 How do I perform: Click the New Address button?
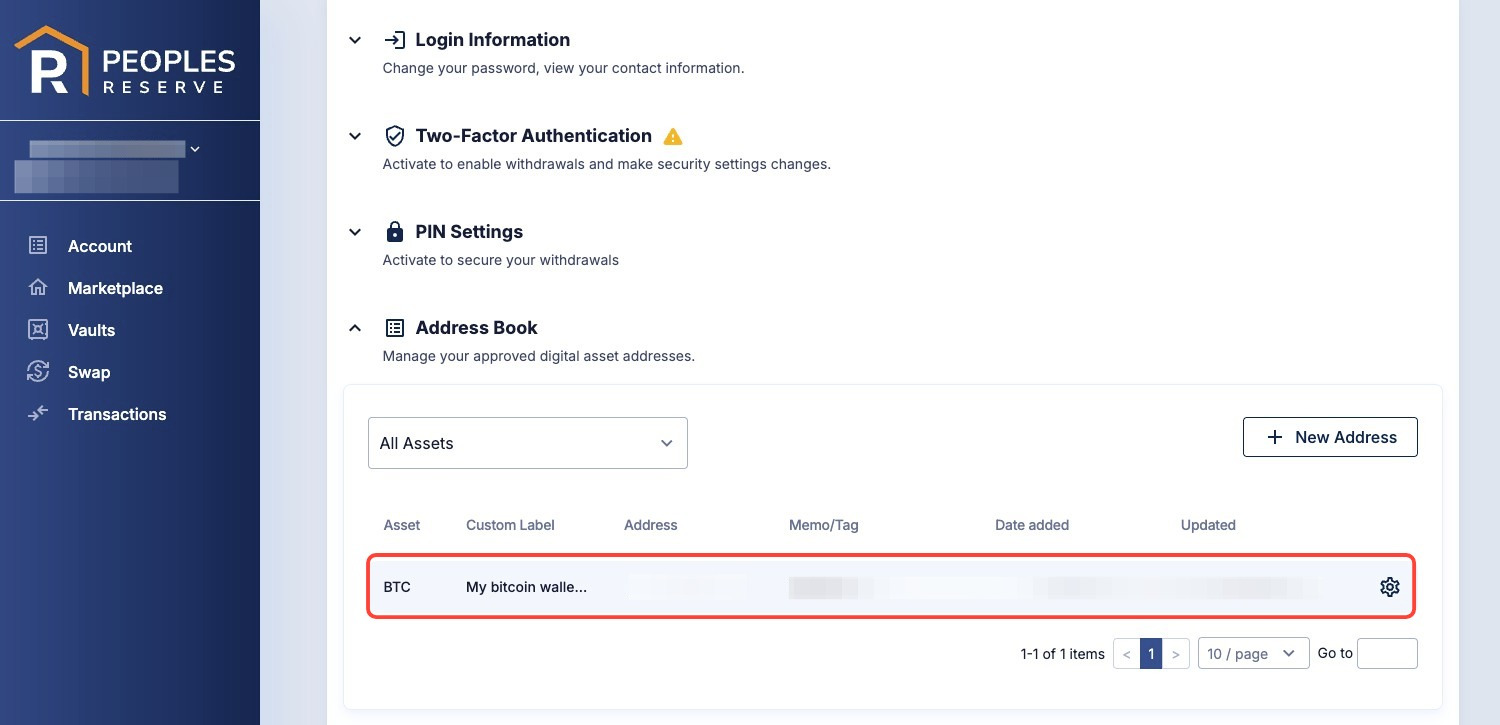coord(1330,437)
